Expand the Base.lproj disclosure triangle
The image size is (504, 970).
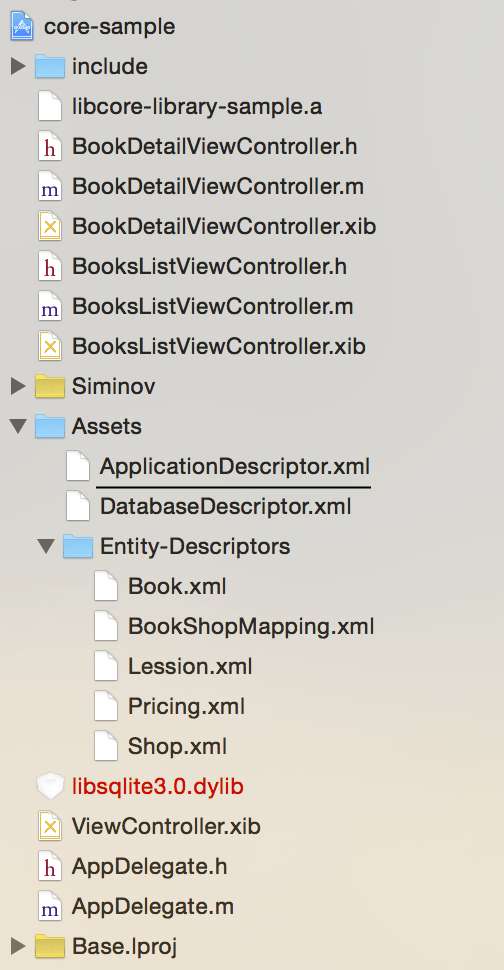[18, 946]
